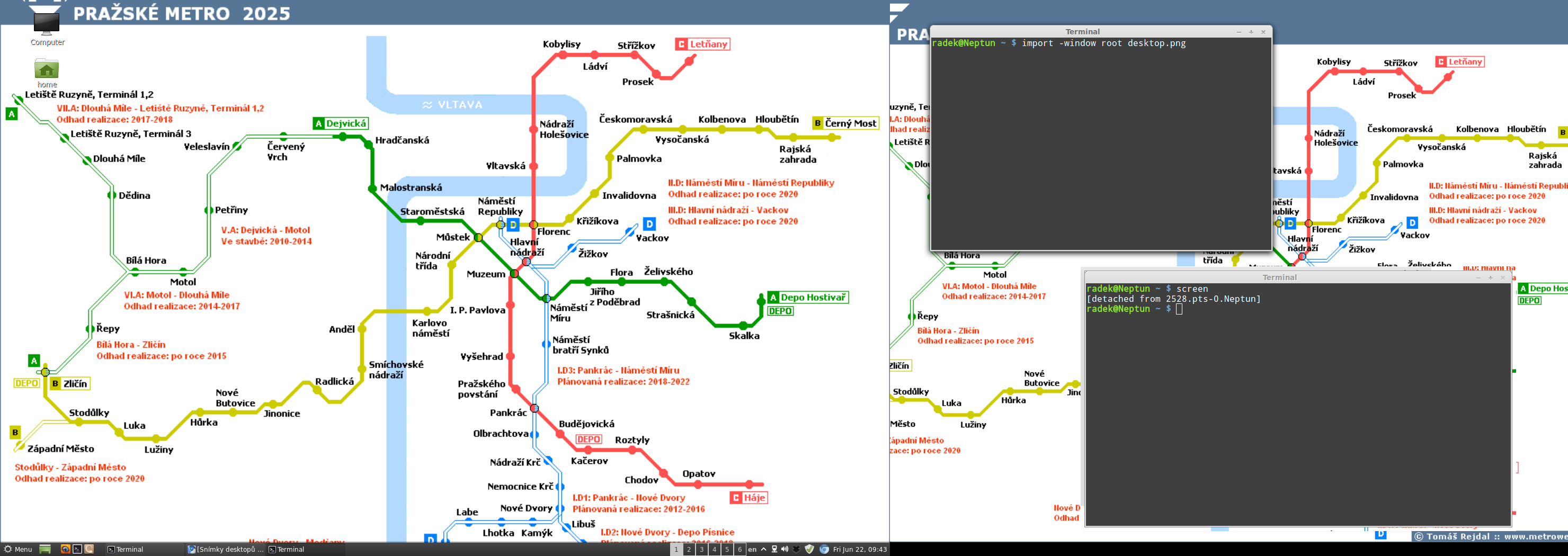1568x556 pixels.
Task: Launch the web browser panel launcher
Action: point(65,549)
